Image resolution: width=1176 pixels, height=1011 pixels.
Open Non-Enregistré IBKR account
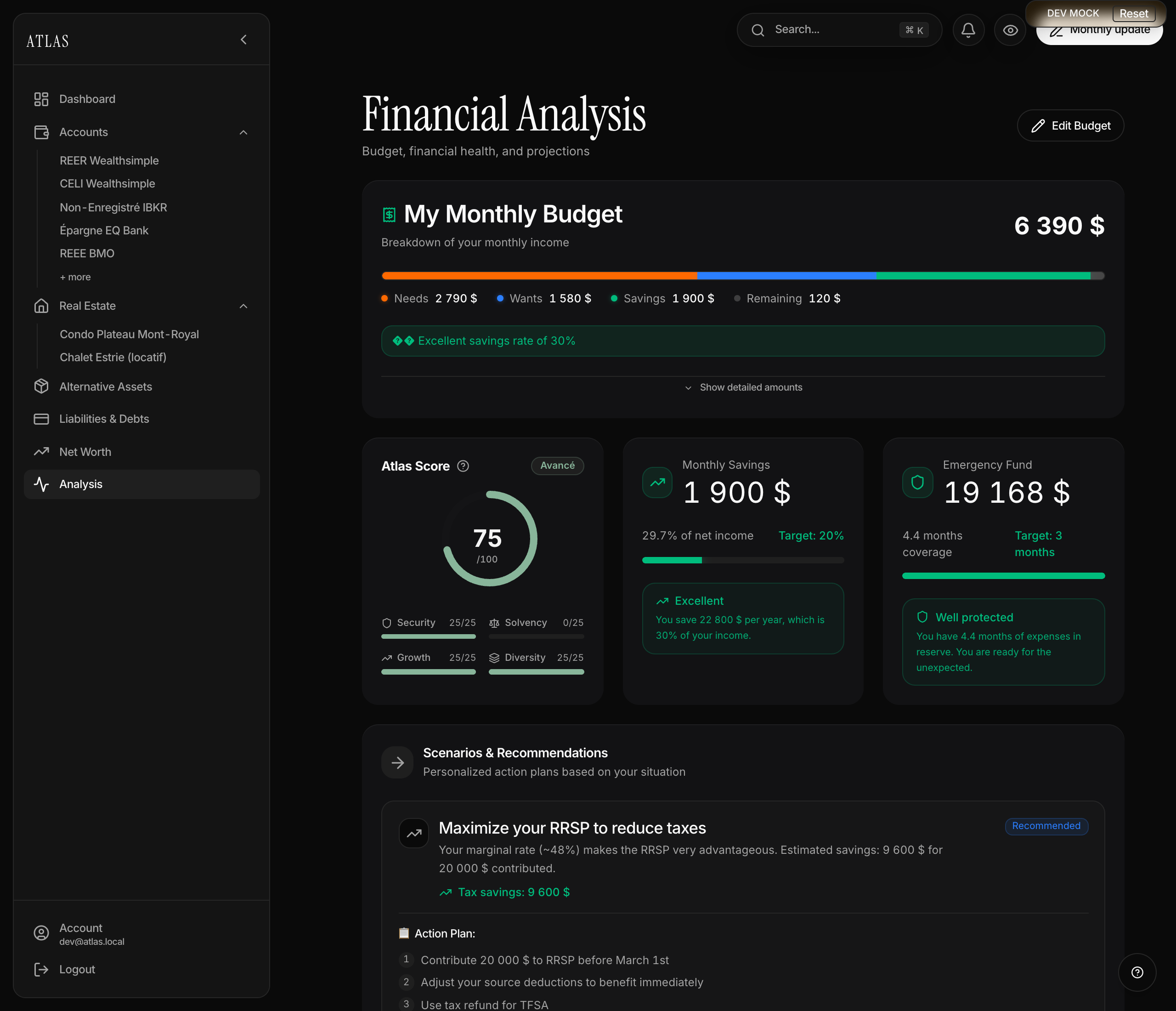(113, 208)
